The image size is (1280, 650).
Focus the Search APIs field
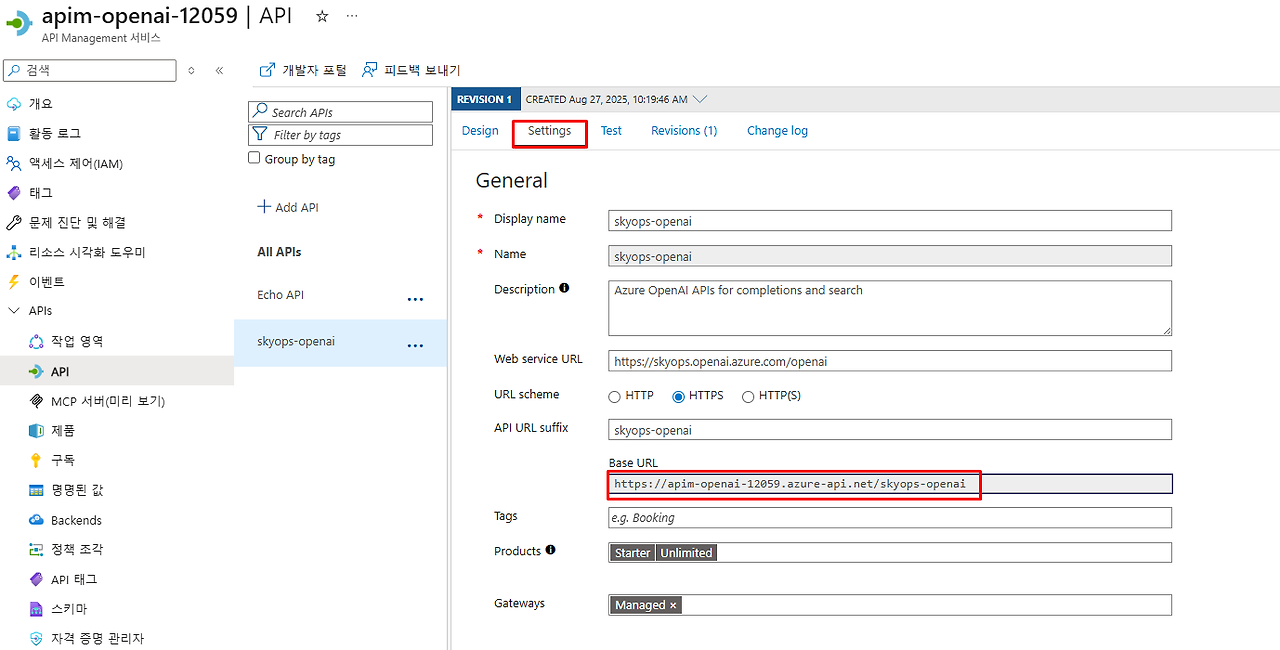coord(340,112)
